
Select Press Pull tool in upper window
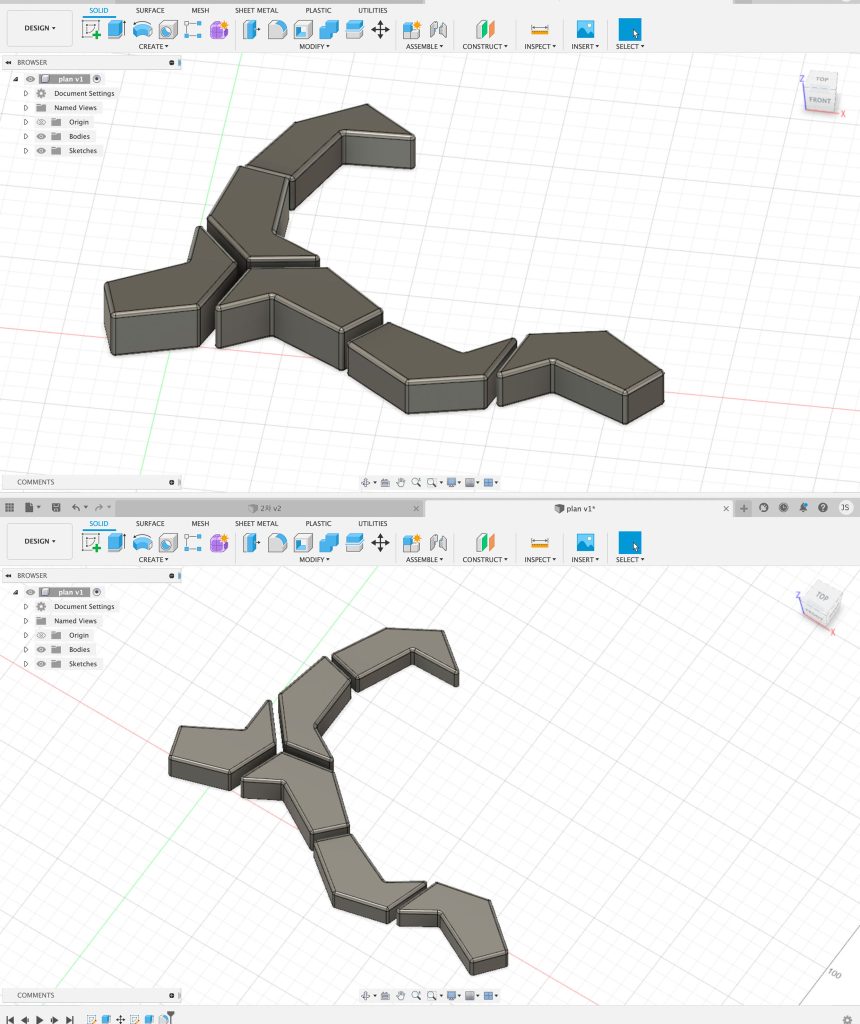coord(251,29)
